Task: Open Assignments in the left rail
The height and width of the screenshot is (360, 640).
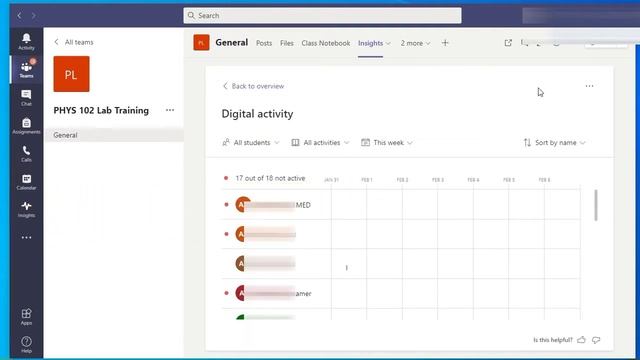Action: pyautogui.click(x=26, y=126)
